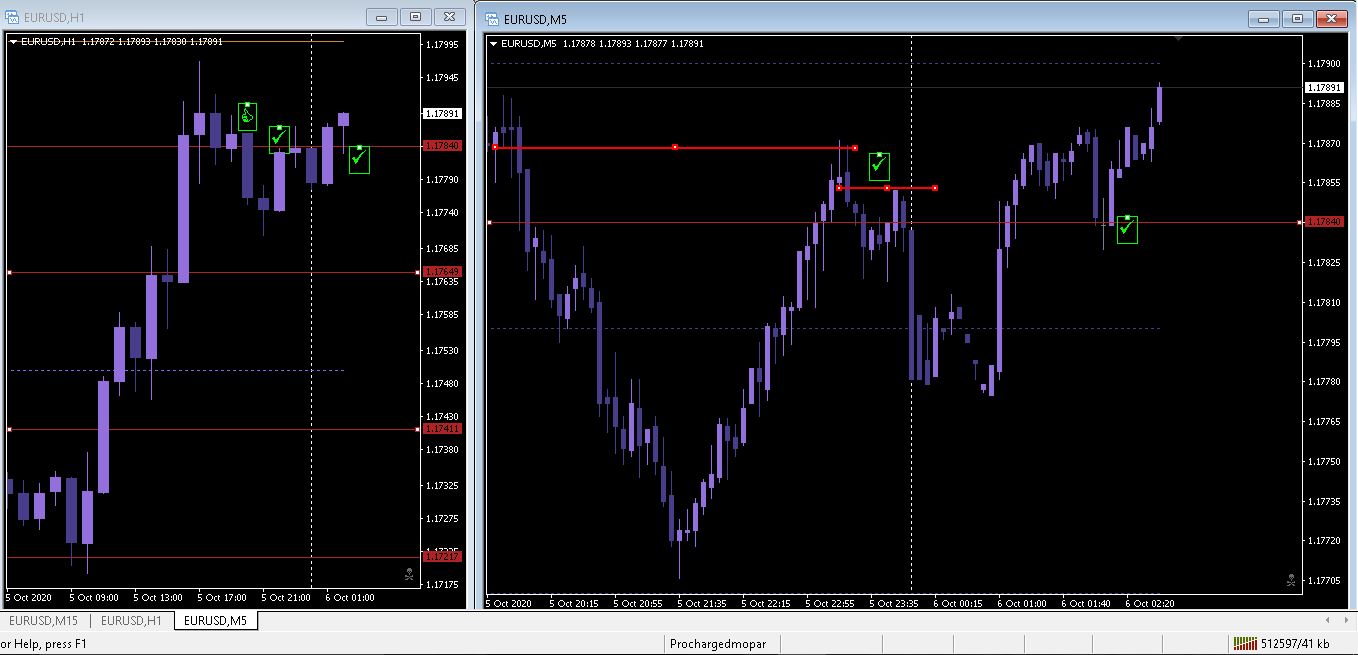
Task: Click the 6 Oct 02:20 time label in M5 chart
Action: point(1150,604)
